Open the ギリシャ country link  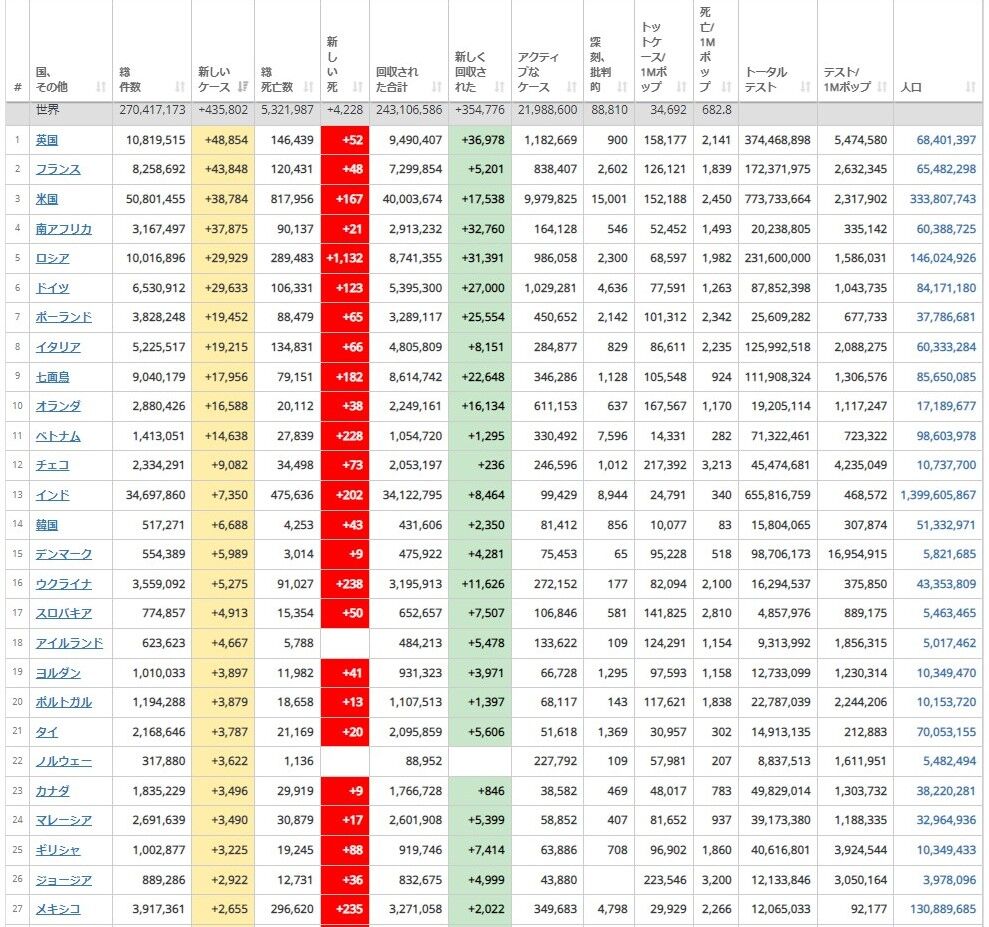pyautogui.click(x=58, y=850)
